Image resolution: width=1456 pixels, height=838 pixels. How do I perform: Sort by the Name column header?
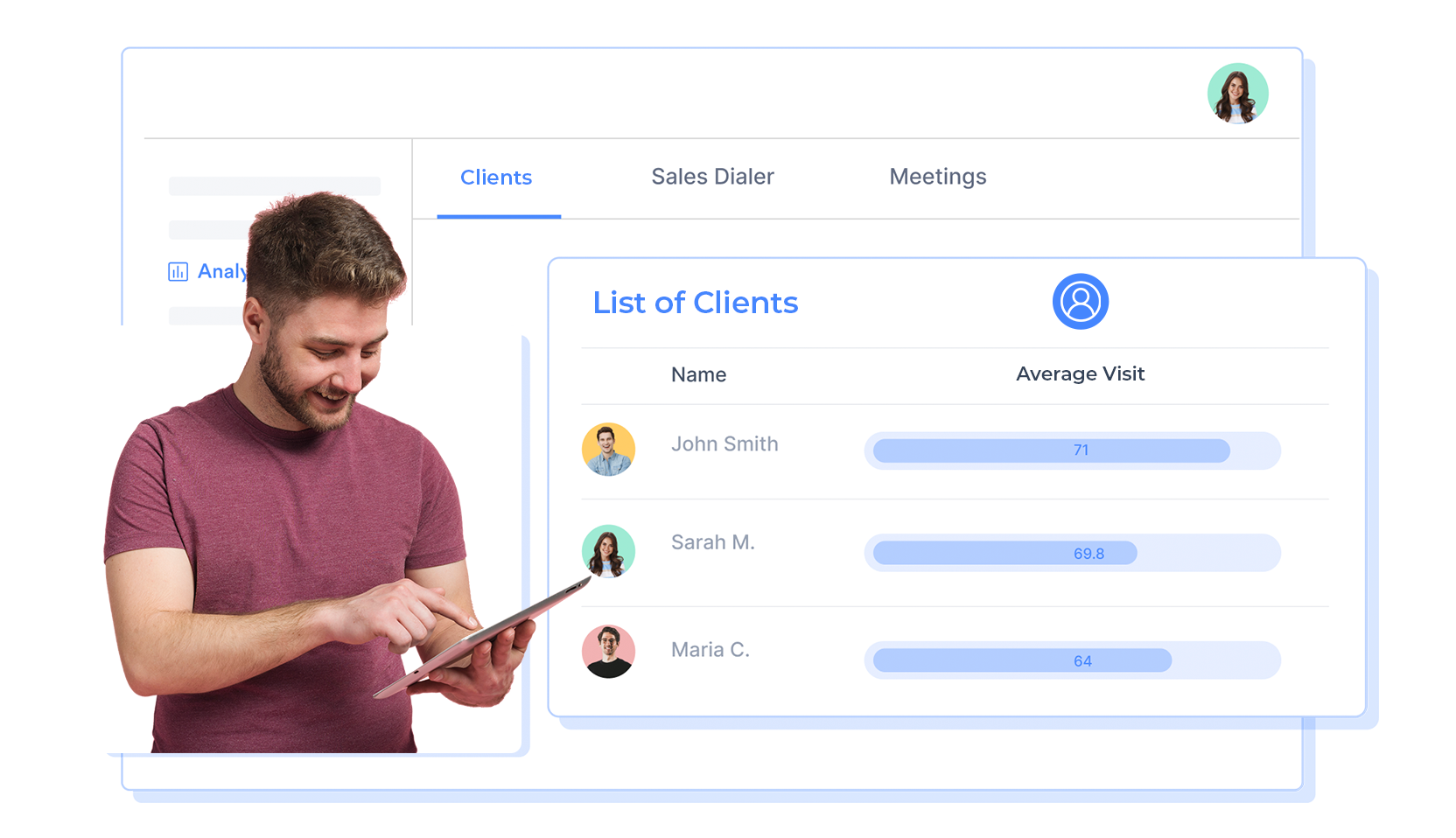[698, 374]
